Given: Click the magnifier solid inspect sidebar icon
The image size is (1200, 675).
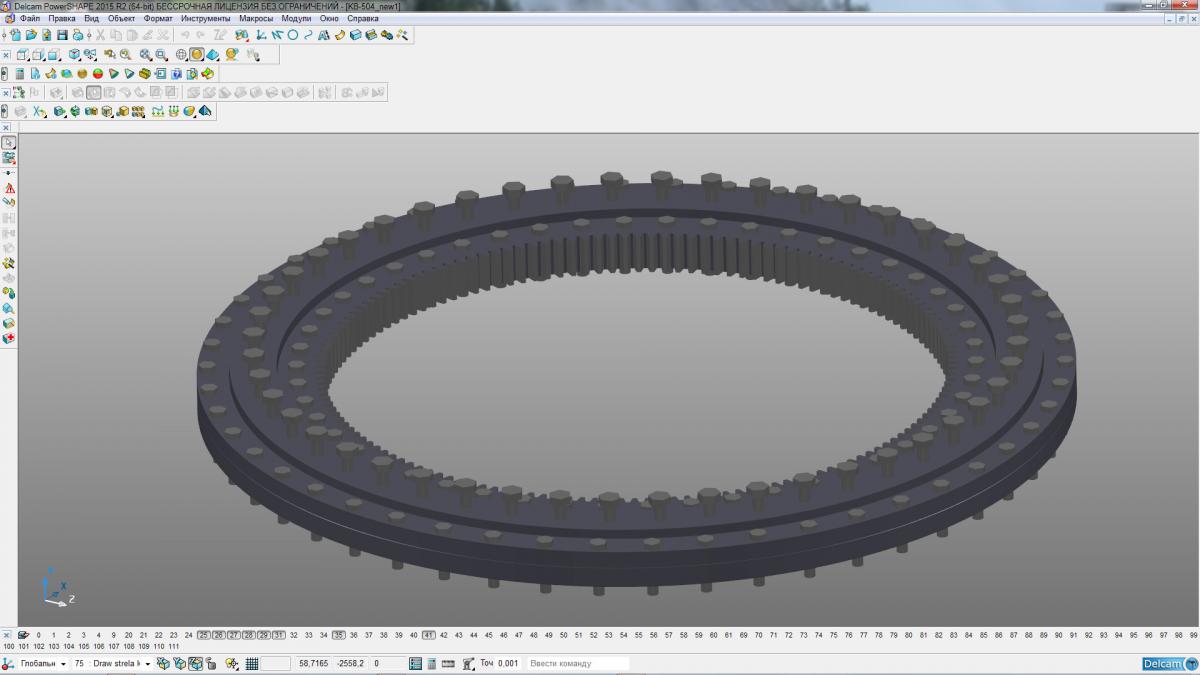Looking at the screenshot, I should pyautogui.click(x=9, y=308).
